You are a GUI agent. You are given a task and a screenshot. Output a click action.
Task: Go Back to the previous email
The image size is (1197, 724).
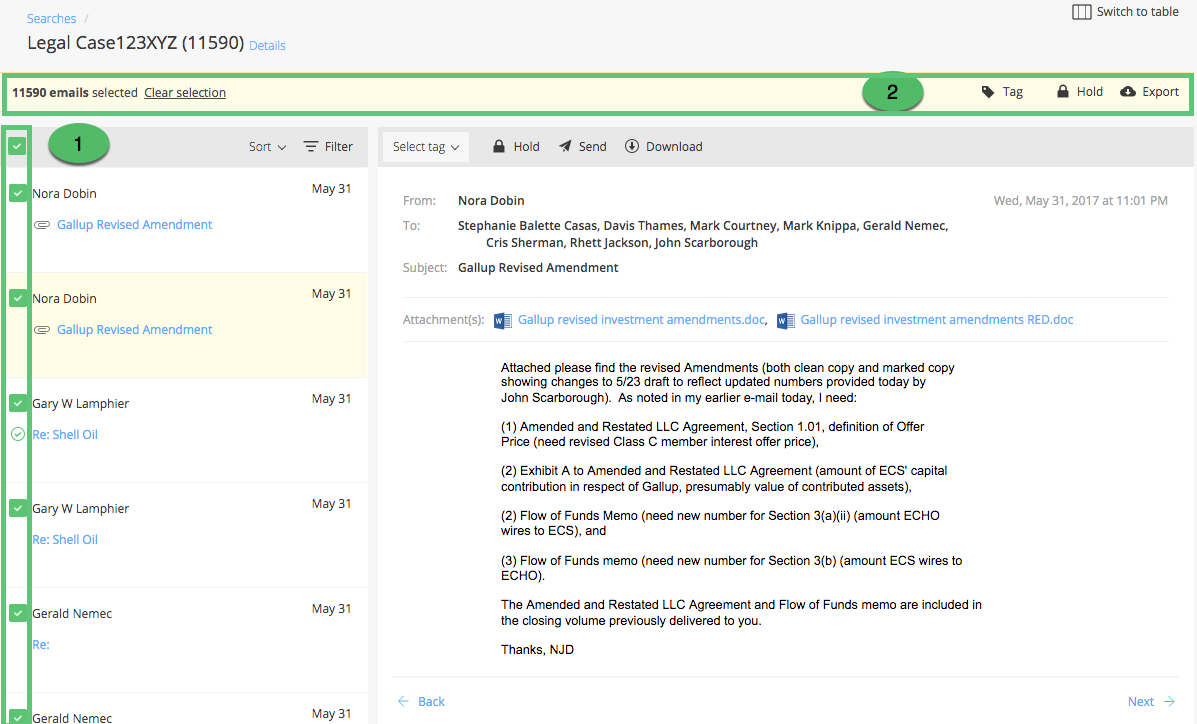coord(421,702)
